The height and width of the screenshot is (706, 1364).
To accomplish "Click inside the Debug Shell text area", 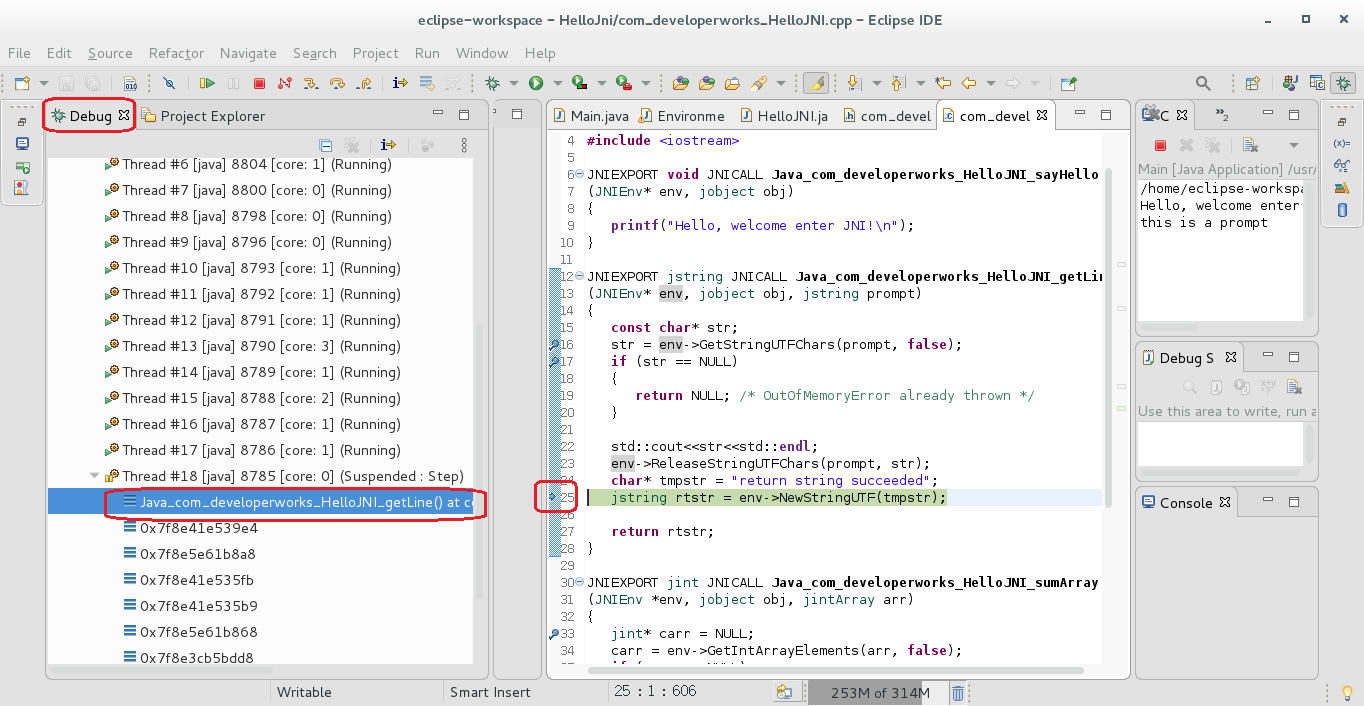I will pos(1220,444).
